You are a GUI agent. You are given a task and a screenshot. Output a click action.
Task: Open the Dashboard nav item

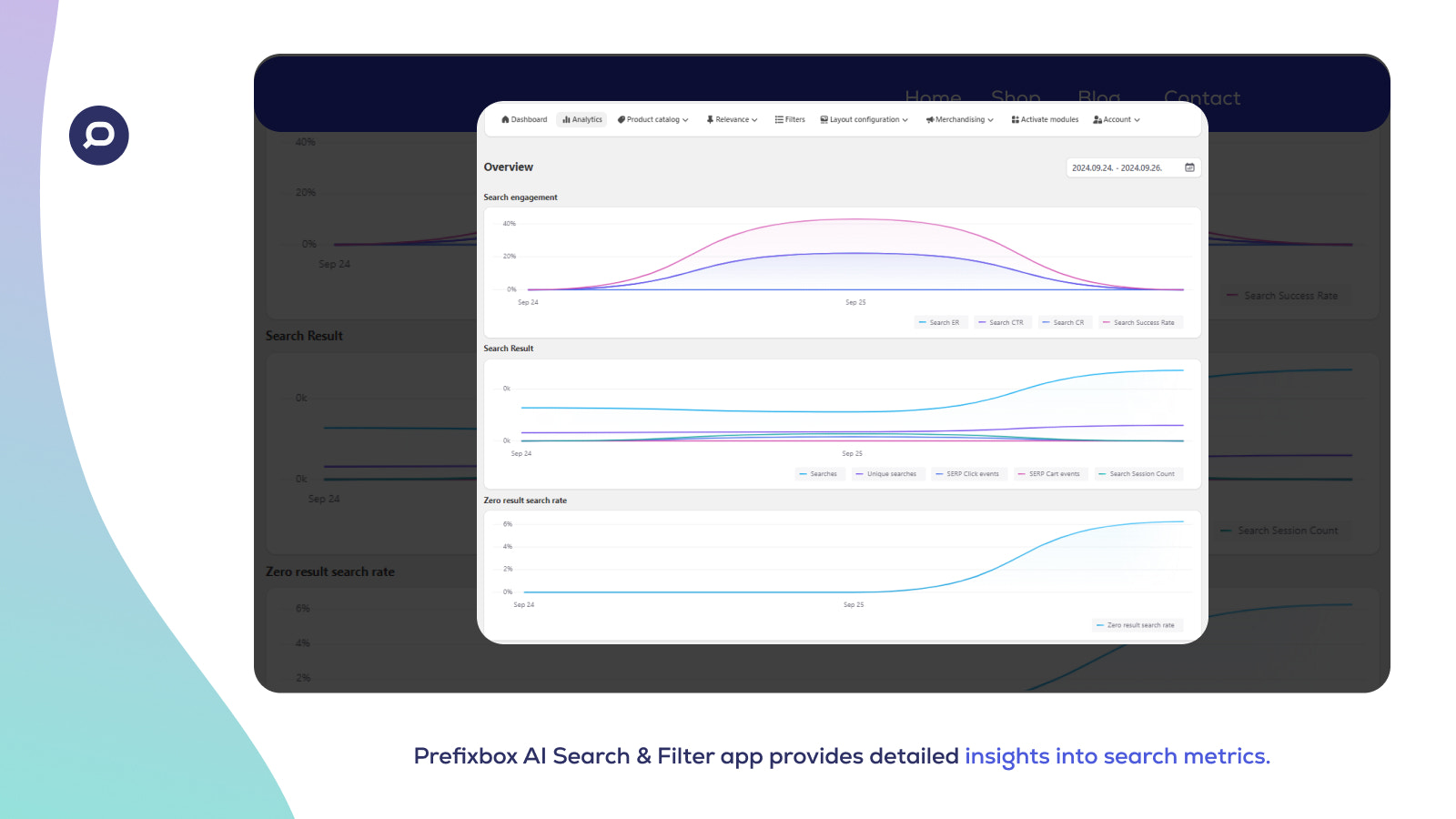[524, 119]
